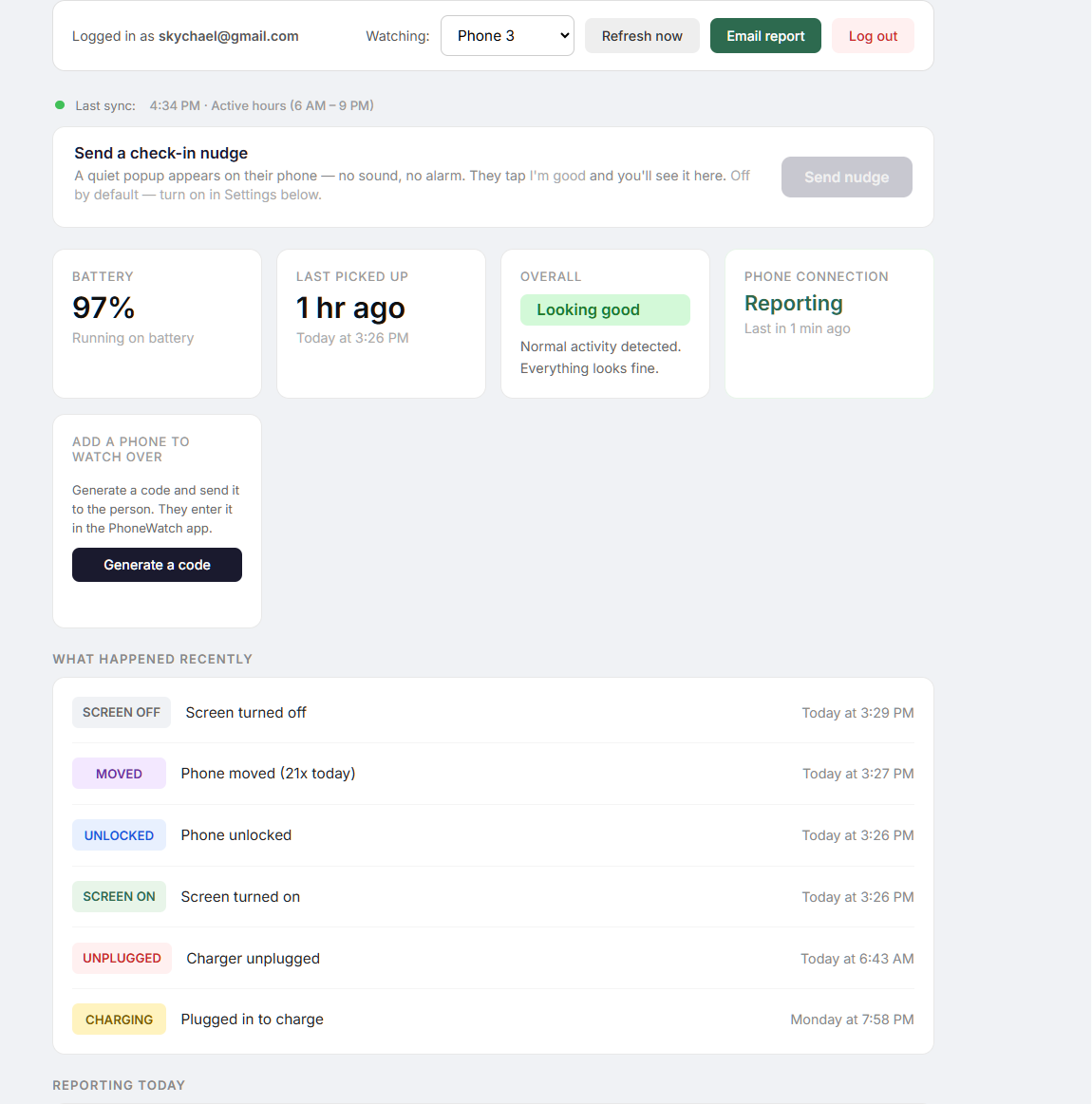1092x1104 pixels.
Task: Click 'WHAT HAPPENED RECENTLY' section heading
Action: 152,659
